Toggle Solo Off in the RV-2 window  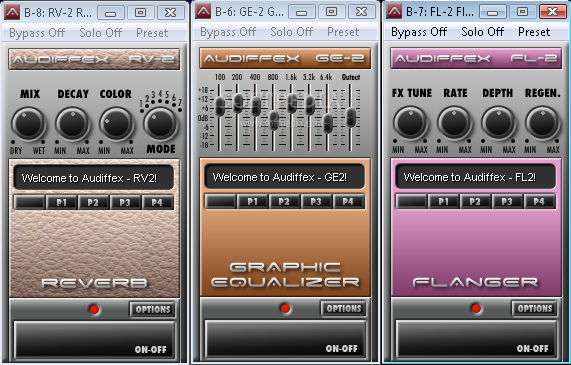pos(101,33)
